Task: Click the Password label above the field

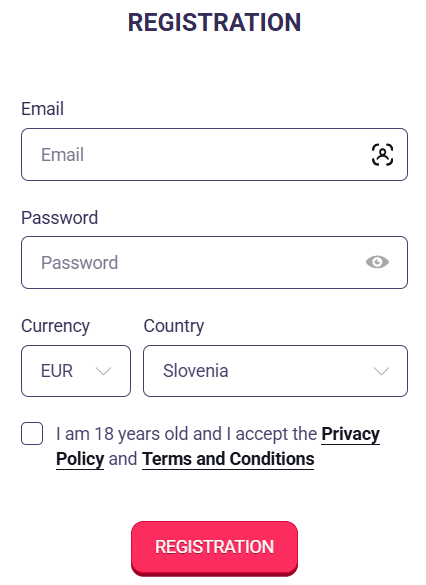Action: pyautogui.click(x=60, y=218)
